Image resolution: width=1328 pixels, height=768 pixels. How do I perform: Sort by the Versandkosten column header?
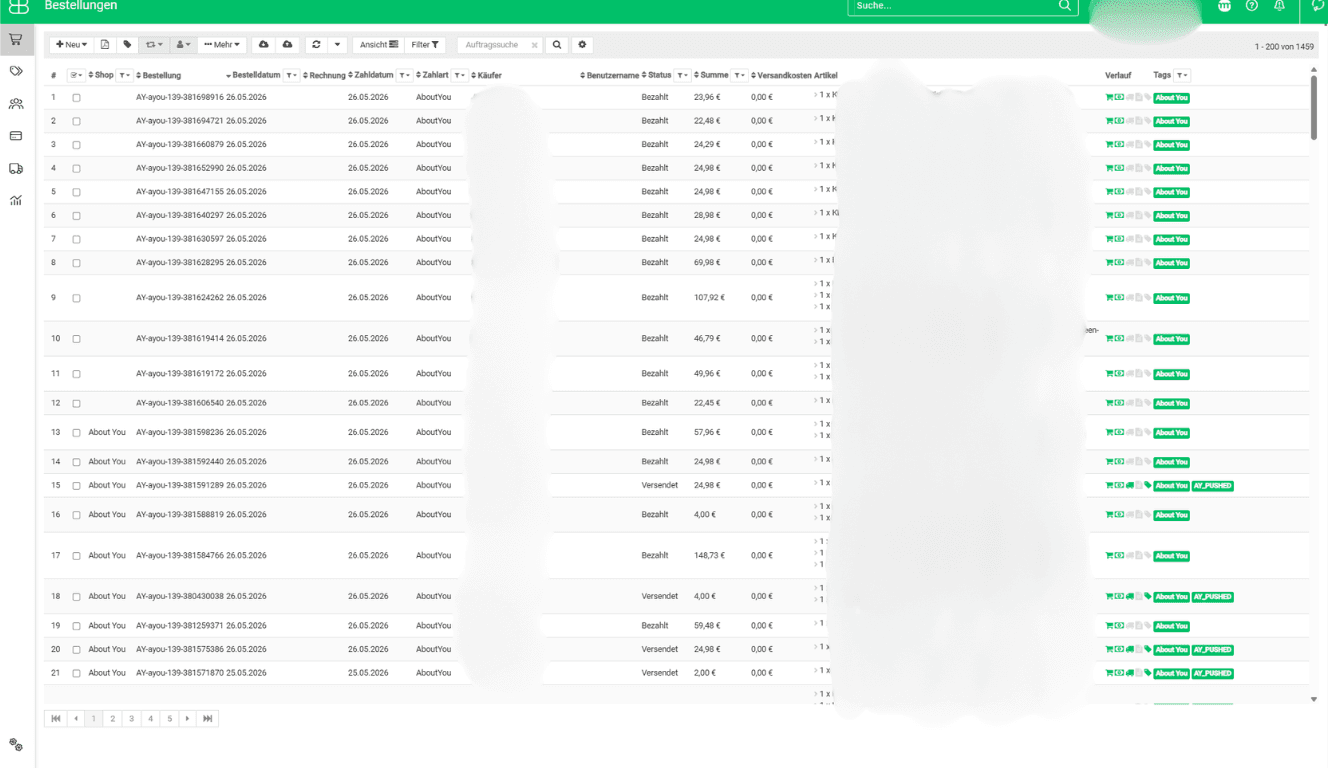coord(781,75)
